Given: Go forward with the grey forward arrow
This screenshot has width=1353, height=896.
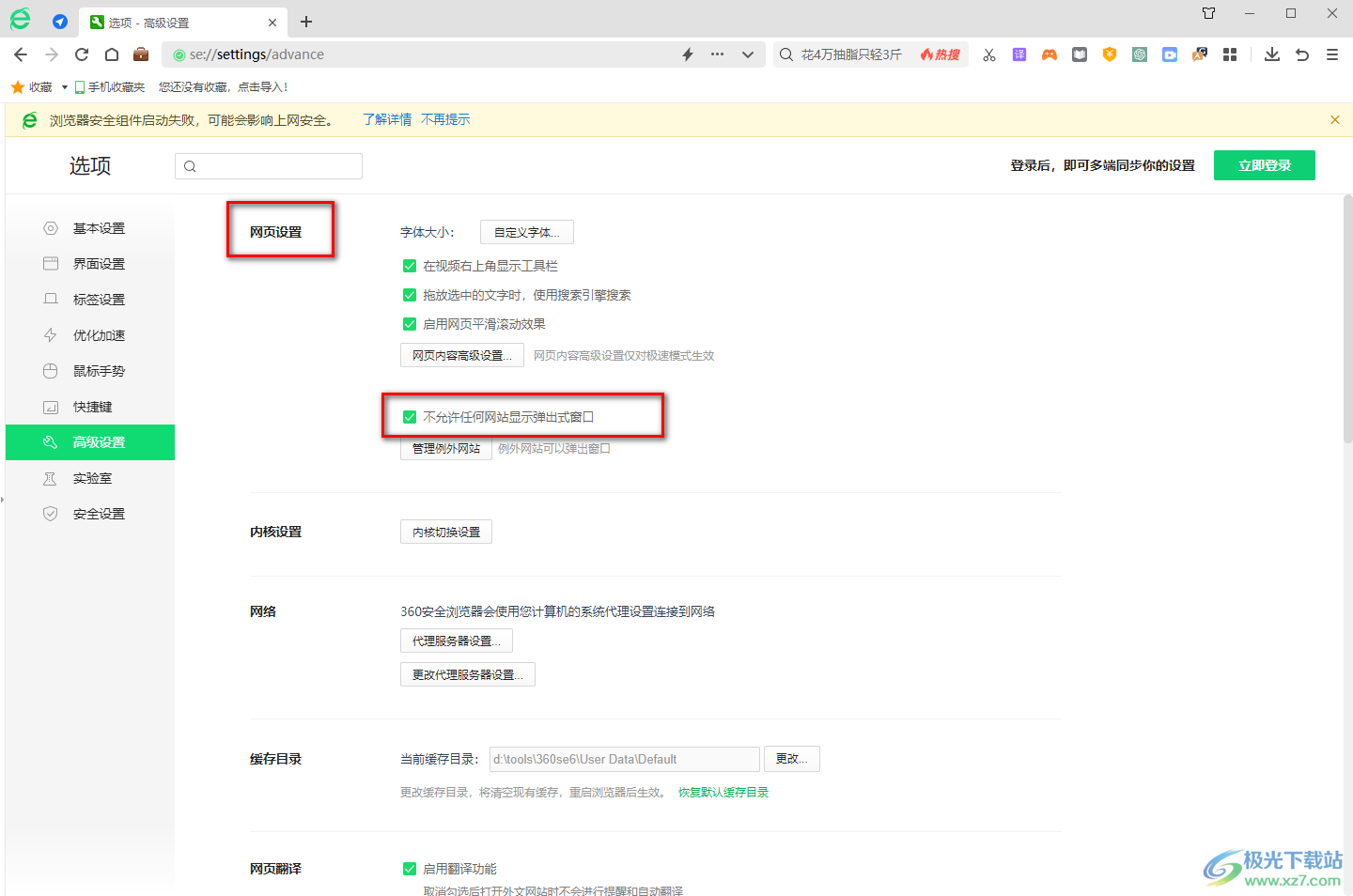Looking at the screenshot, I should (52, 54).
